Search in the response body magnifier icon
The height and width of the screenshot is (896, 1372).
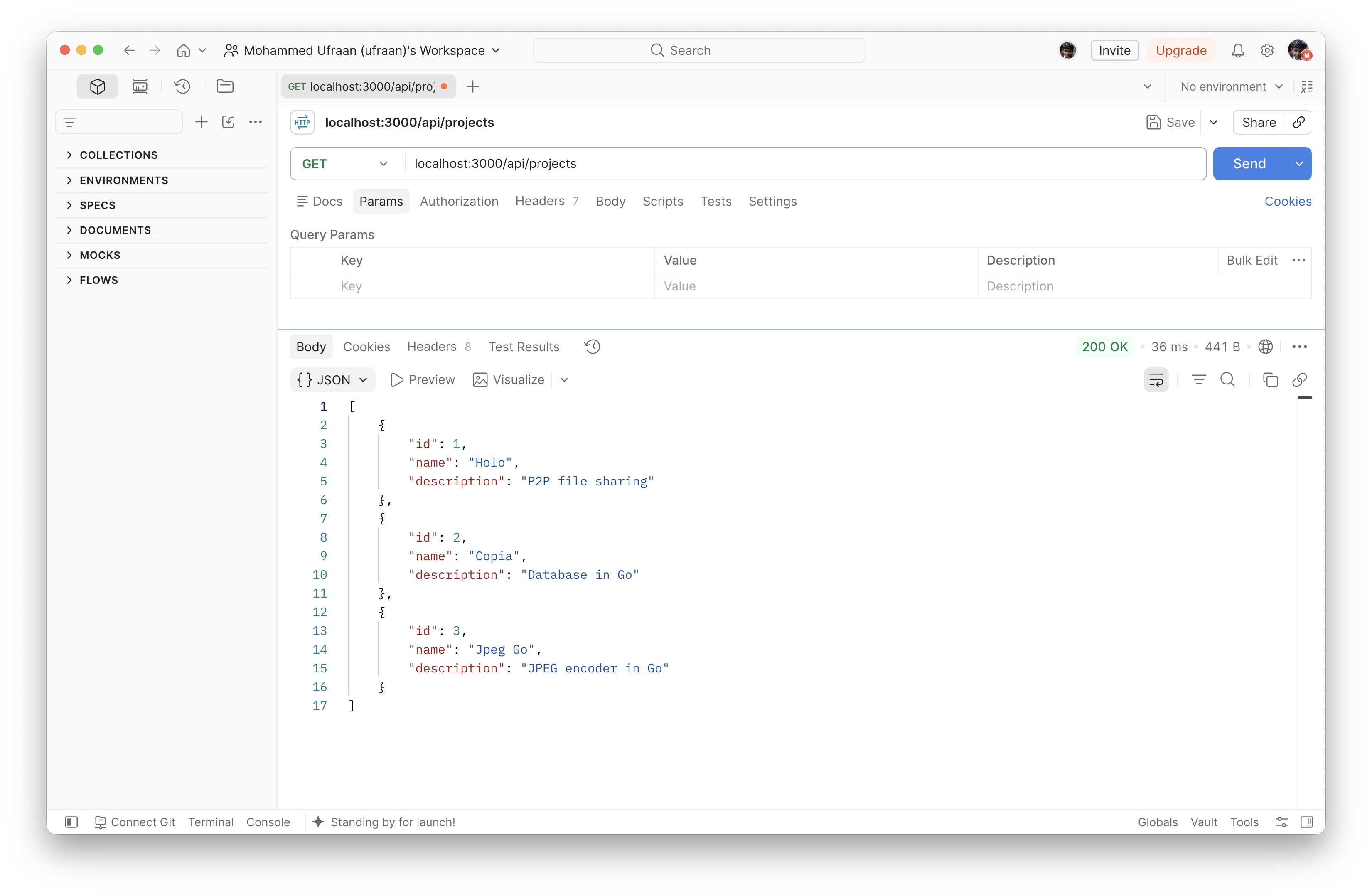click(x=1227, y=379)
